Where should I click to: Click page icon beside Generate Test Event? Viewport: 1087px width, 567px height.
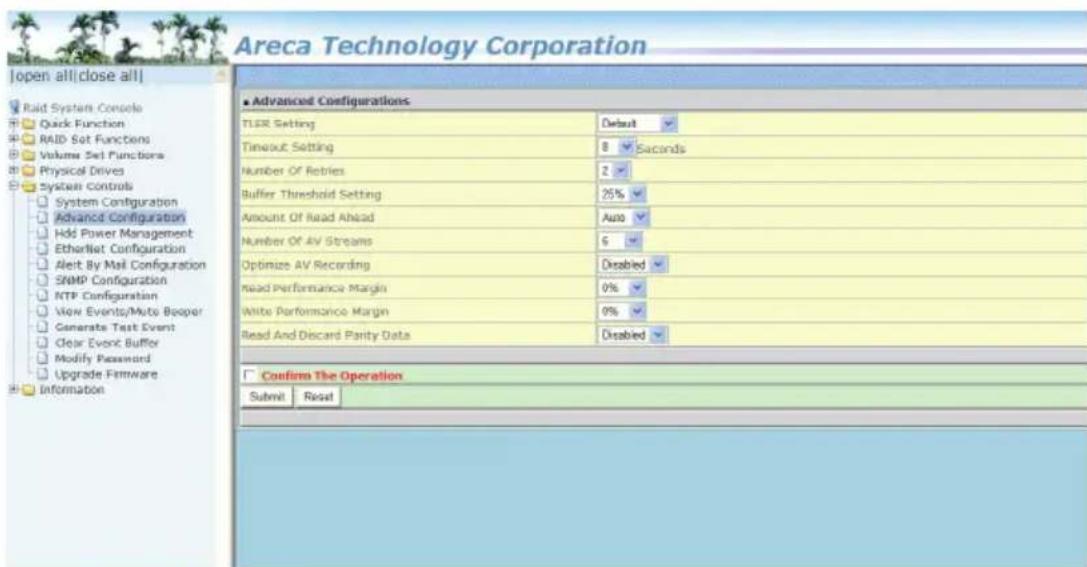(x=44, y=326)
